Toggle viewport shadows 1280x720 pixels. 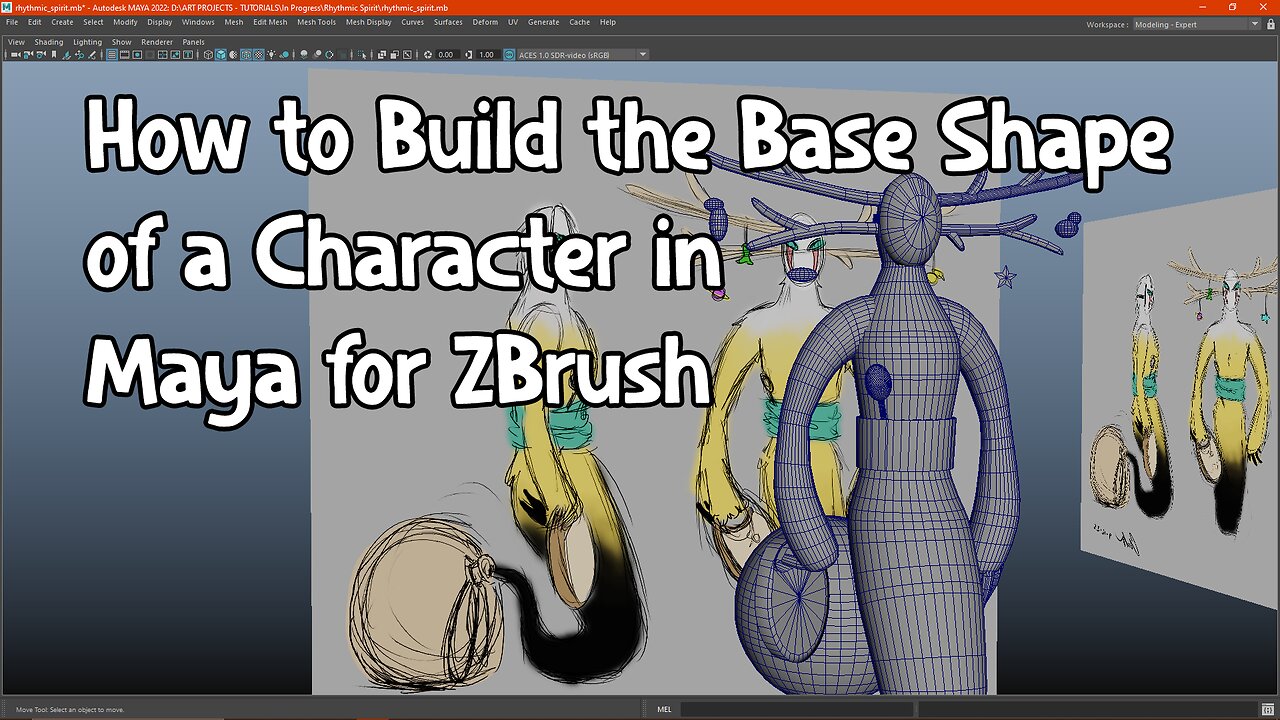(x=285, y=55)
